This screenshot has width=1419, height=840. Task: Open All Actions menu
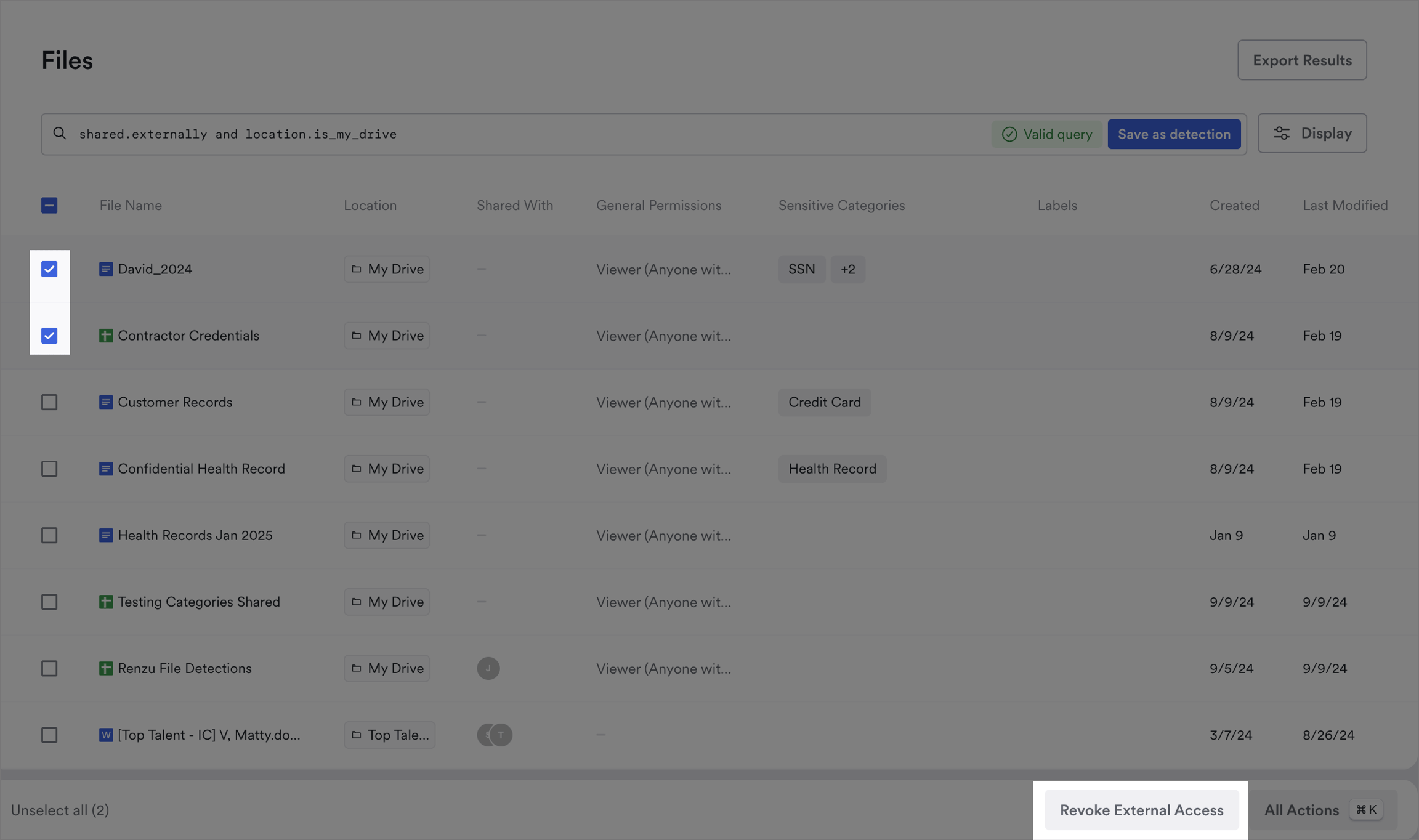click(x=1323, y=810)
